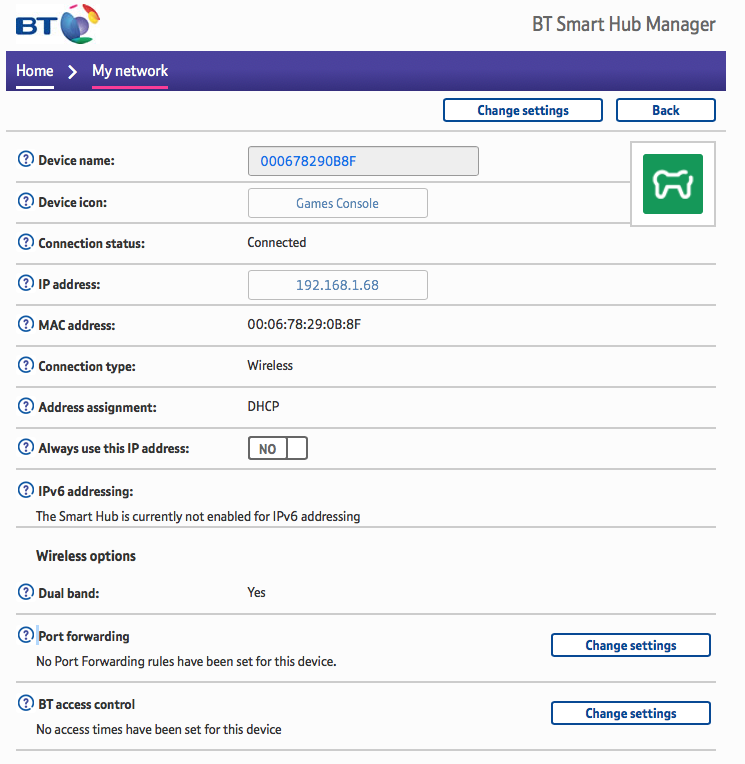Click the IP address 192.168.1.68 field
The image size is (745, 764).
point(338,285)
